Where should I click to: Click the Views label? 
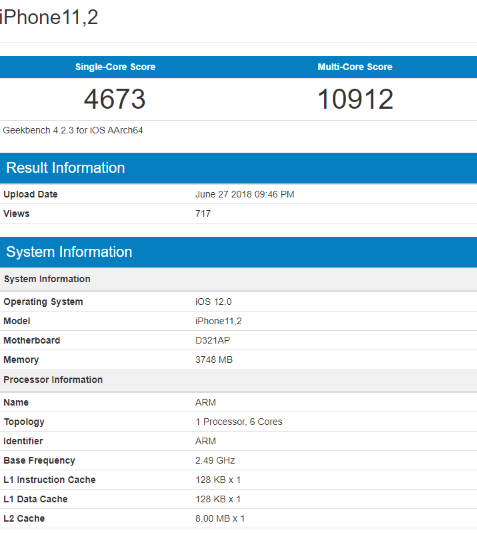pos(16,213)
